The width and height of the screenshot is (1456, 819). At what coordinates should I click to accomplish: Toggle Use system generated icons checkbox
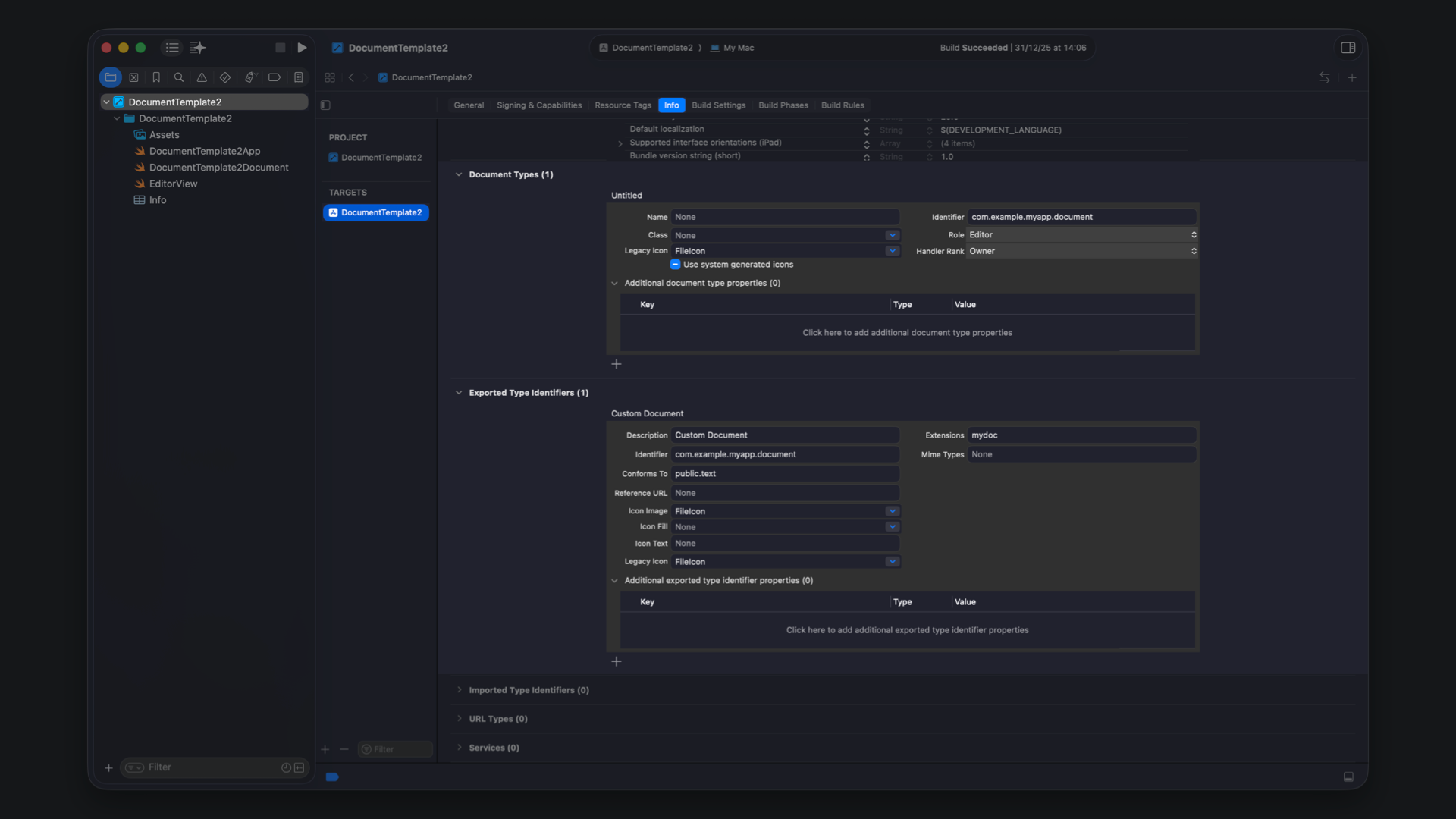pyautogui.click(x=675, y=265)
